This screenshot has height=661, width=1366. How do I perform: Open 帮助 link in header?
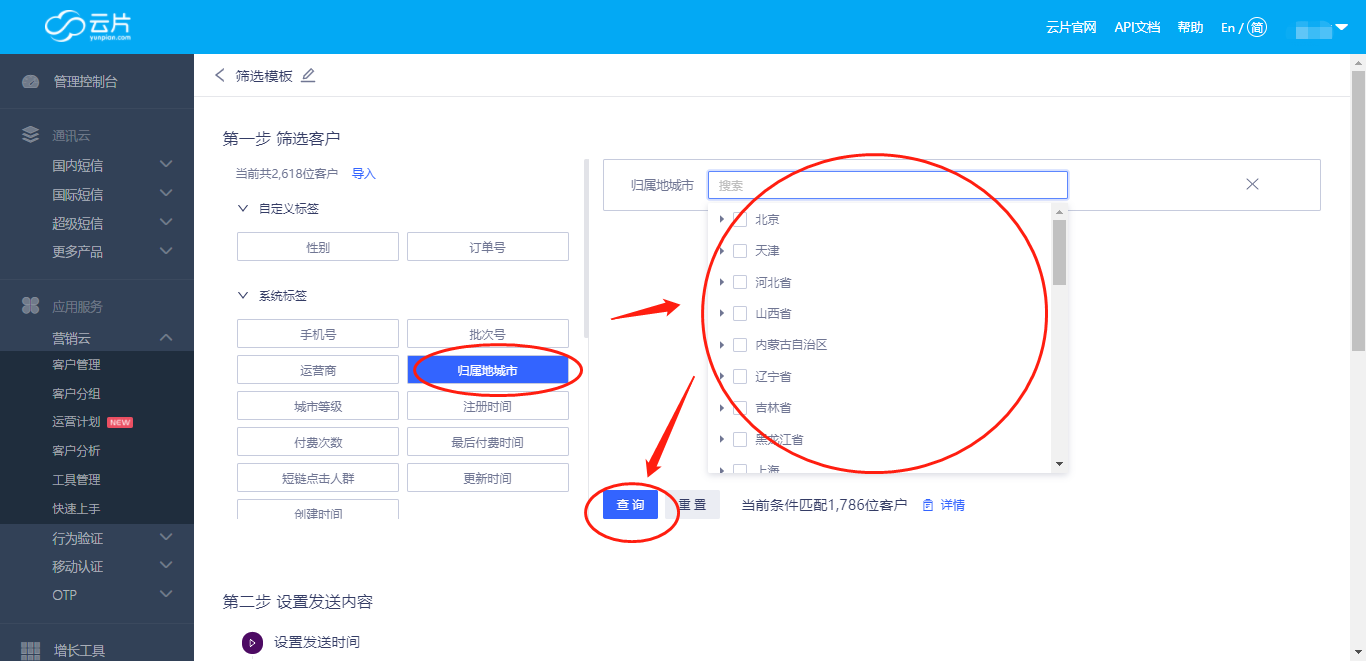coord(1190,27)
